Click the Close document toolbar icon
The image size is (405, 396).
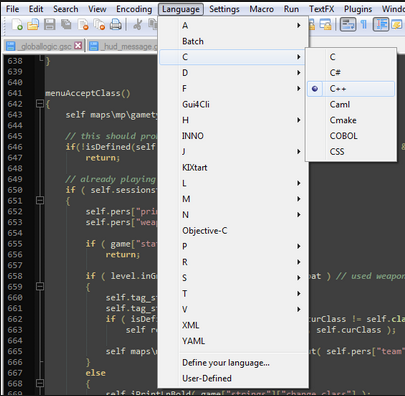click(x=83, y=25)
